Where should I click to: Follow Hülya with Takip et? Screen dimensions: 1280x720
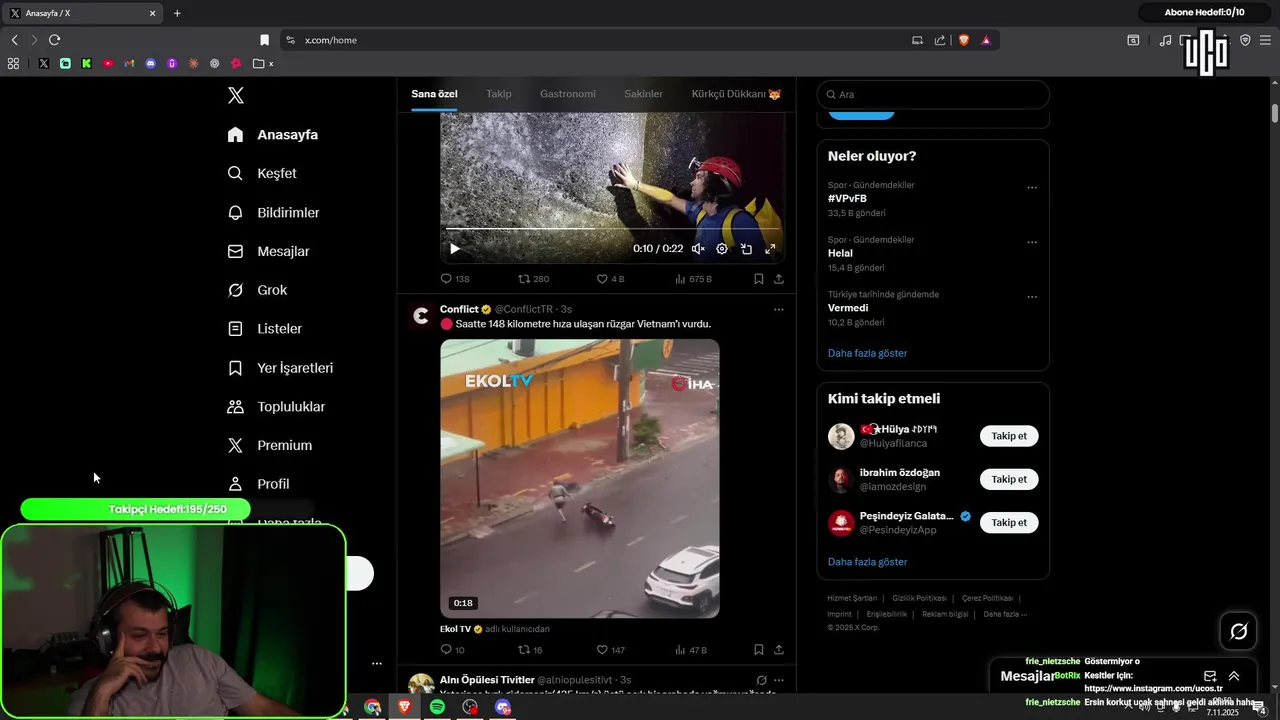tap(1009, 436)
